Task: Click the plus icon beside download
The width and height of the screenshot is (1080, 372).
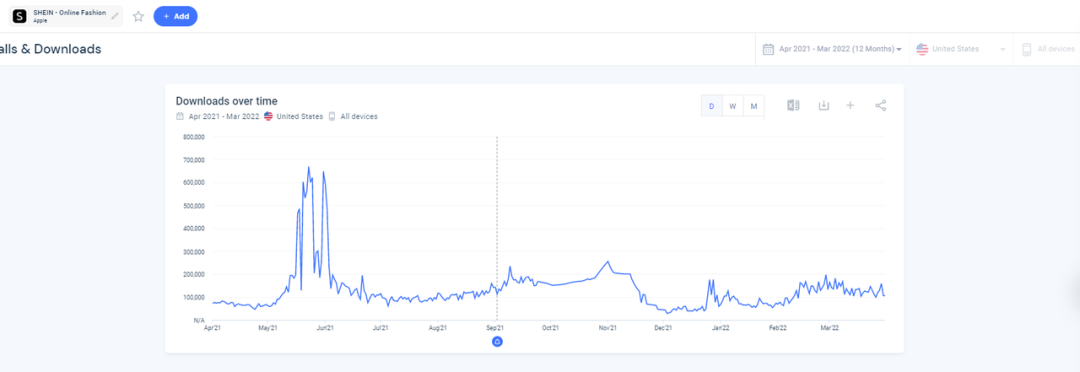Action: coord(850,105)
